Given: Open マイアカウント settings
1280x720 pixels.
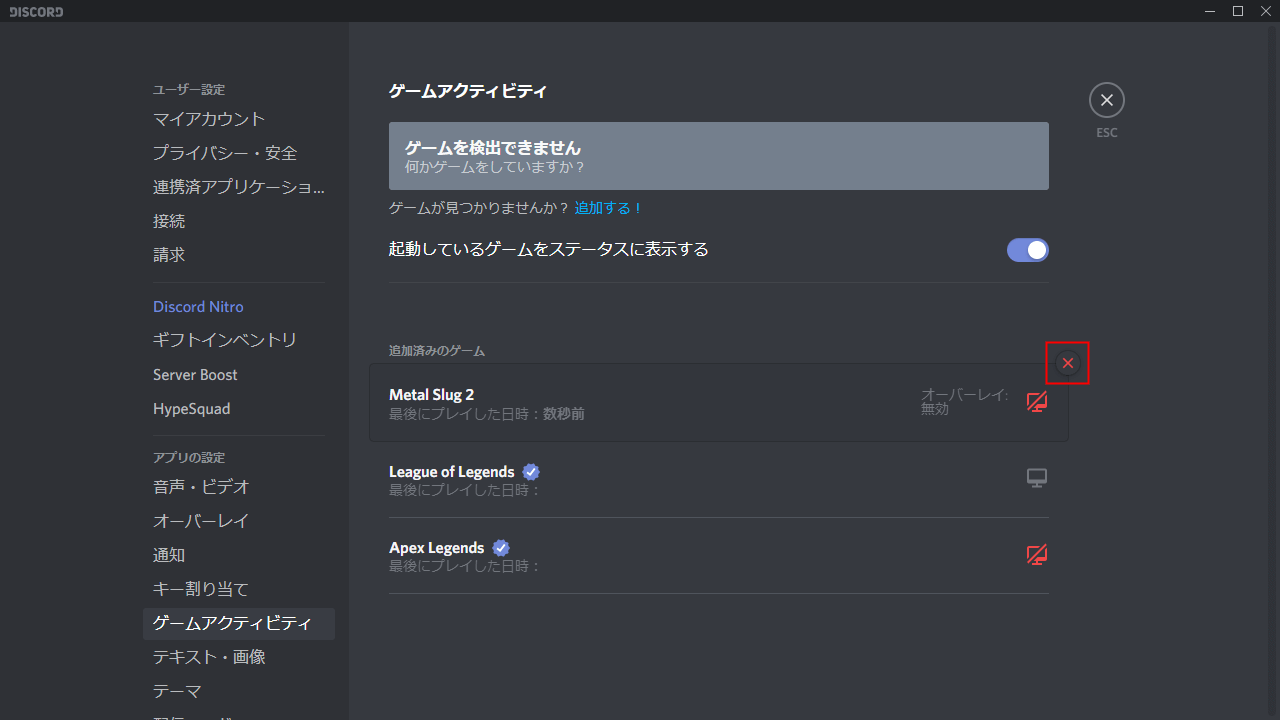Looking at the screenshot, I should coord(238,119).
